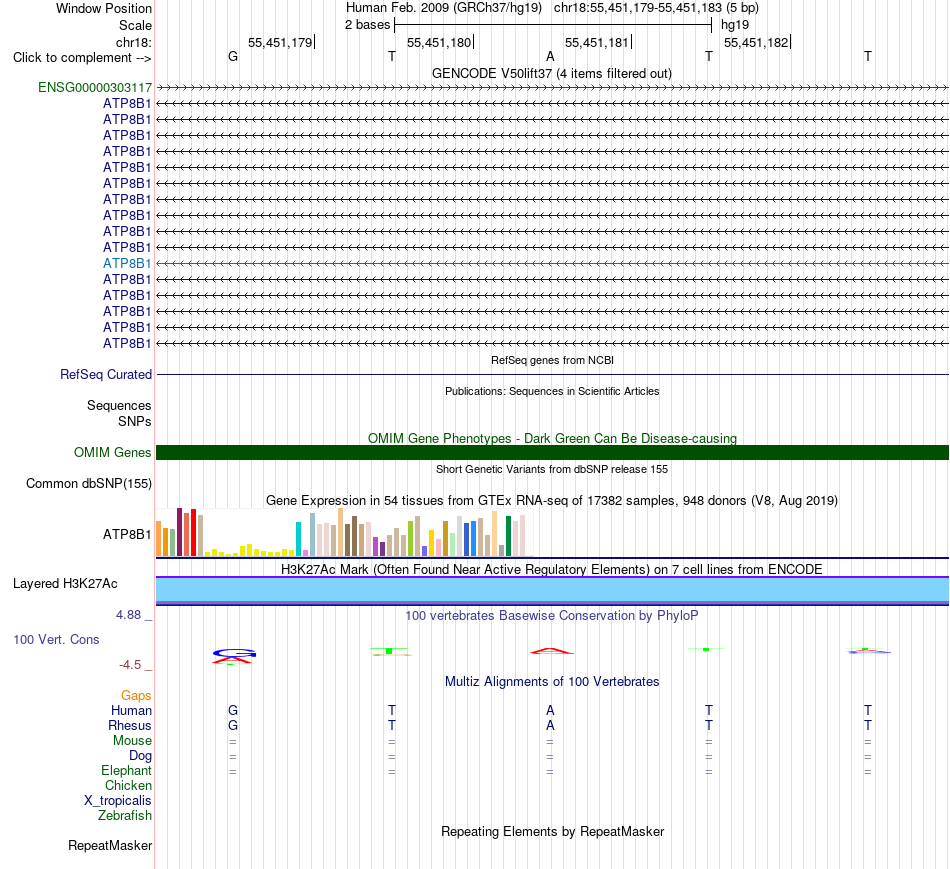Viewport: 950px width, 869px height.
Task: Click base G in the complement sequence row
Action: coord(233,56)
